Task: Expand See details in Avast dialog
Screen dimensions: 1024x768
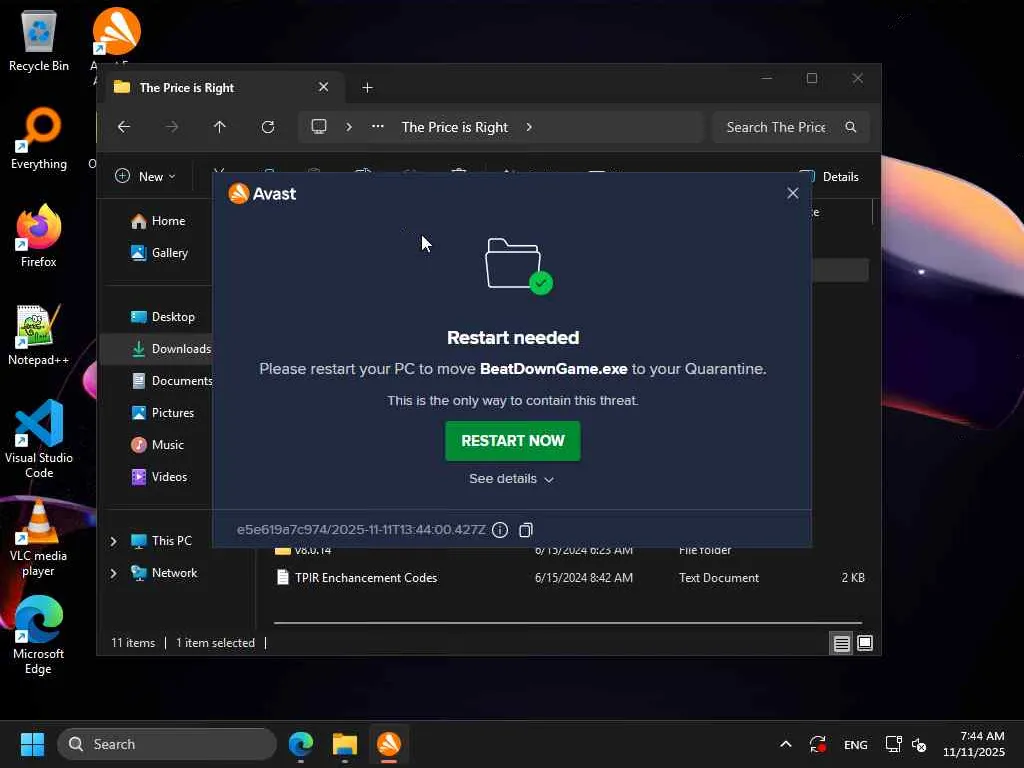Action: pos(511,479)
